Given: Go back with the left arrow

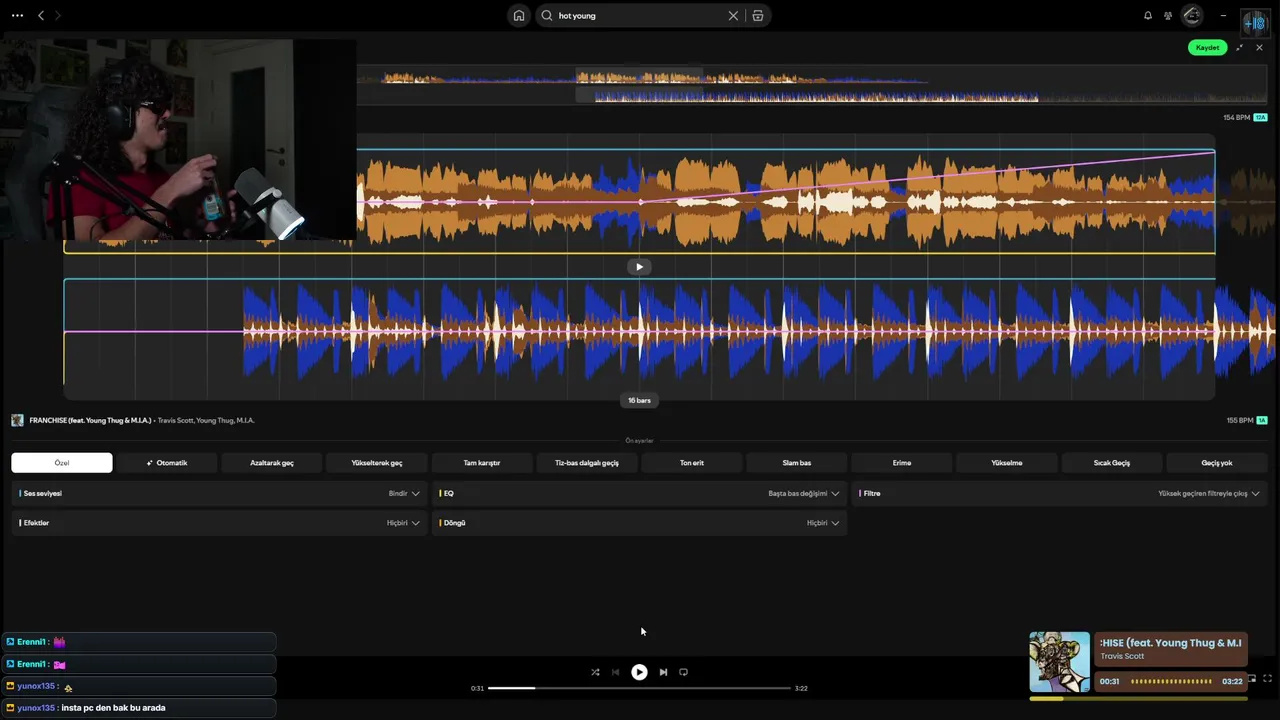Looking at the screenshot, I should point(41,16).
